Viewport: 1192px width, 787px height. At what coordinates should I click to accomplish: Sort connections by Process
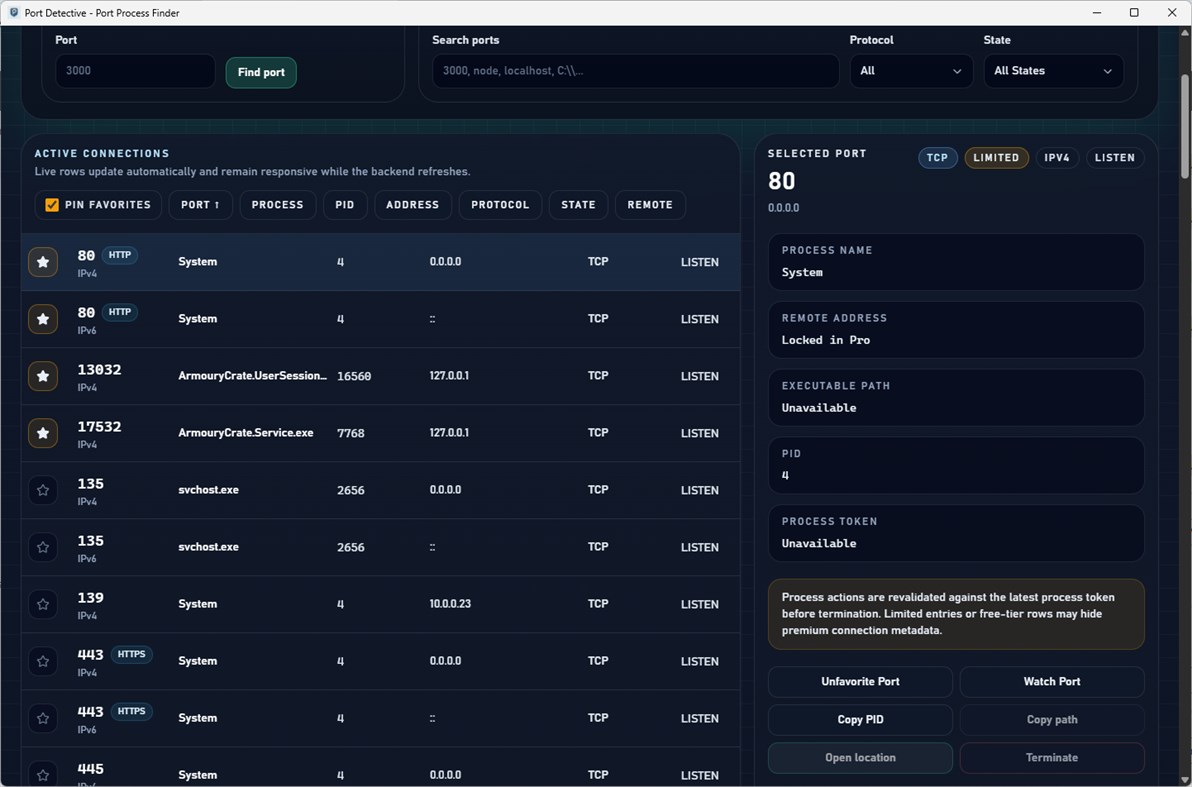[277, 205]
